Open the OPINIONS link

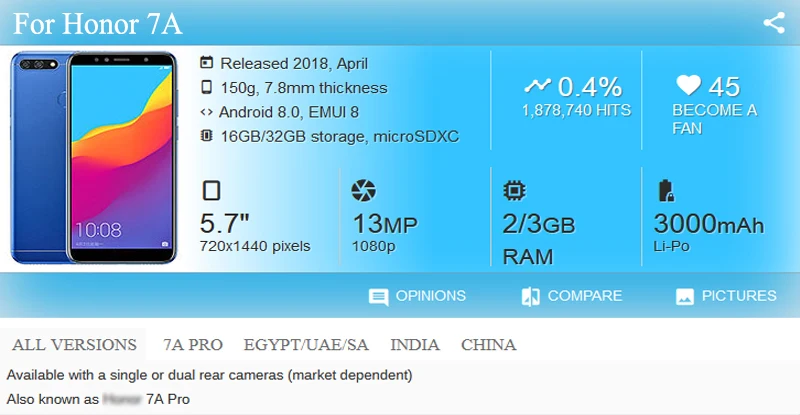(x=431, y=296)
